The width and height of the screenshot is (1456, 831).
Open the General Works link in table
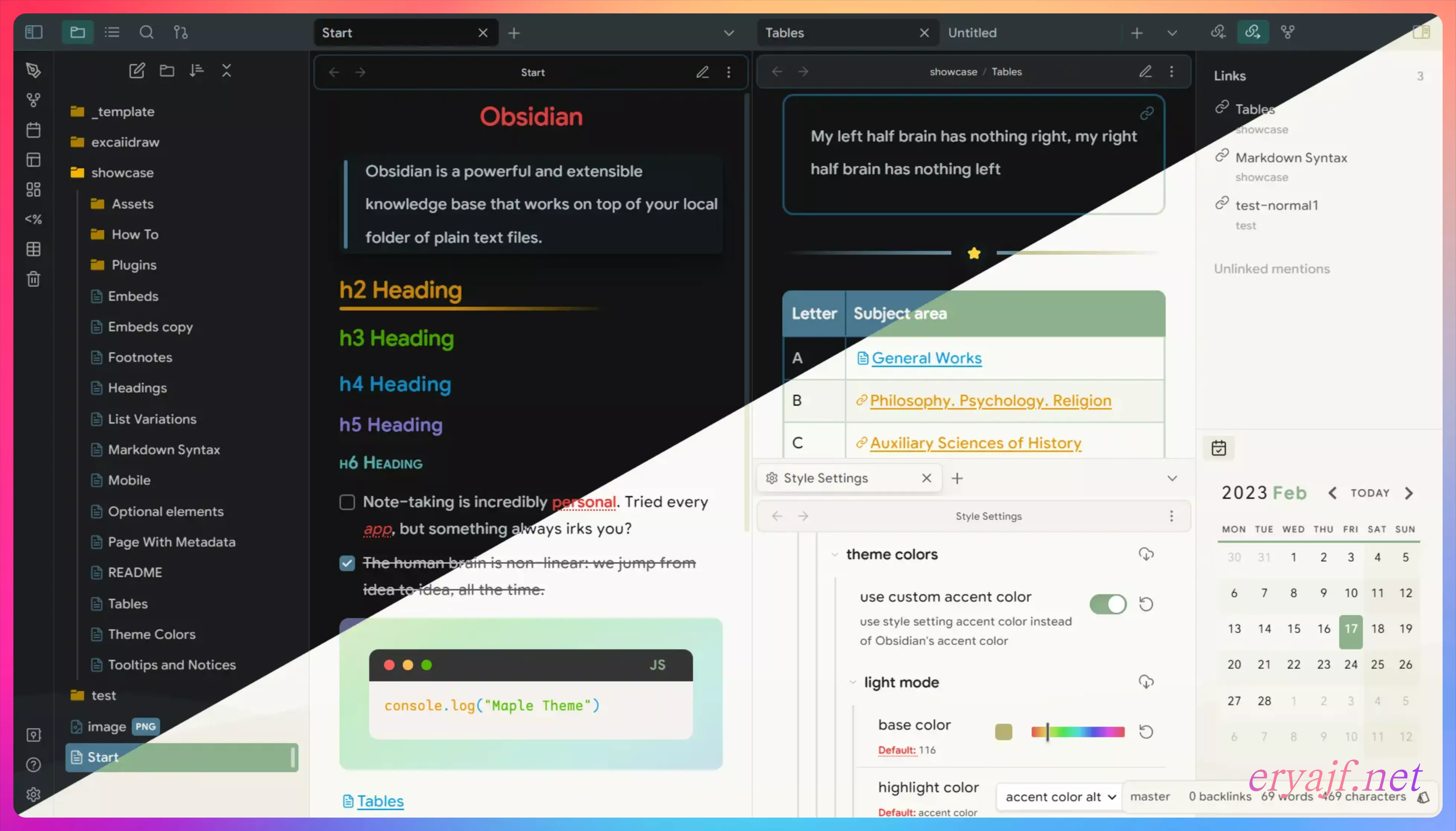coord(926,359)
